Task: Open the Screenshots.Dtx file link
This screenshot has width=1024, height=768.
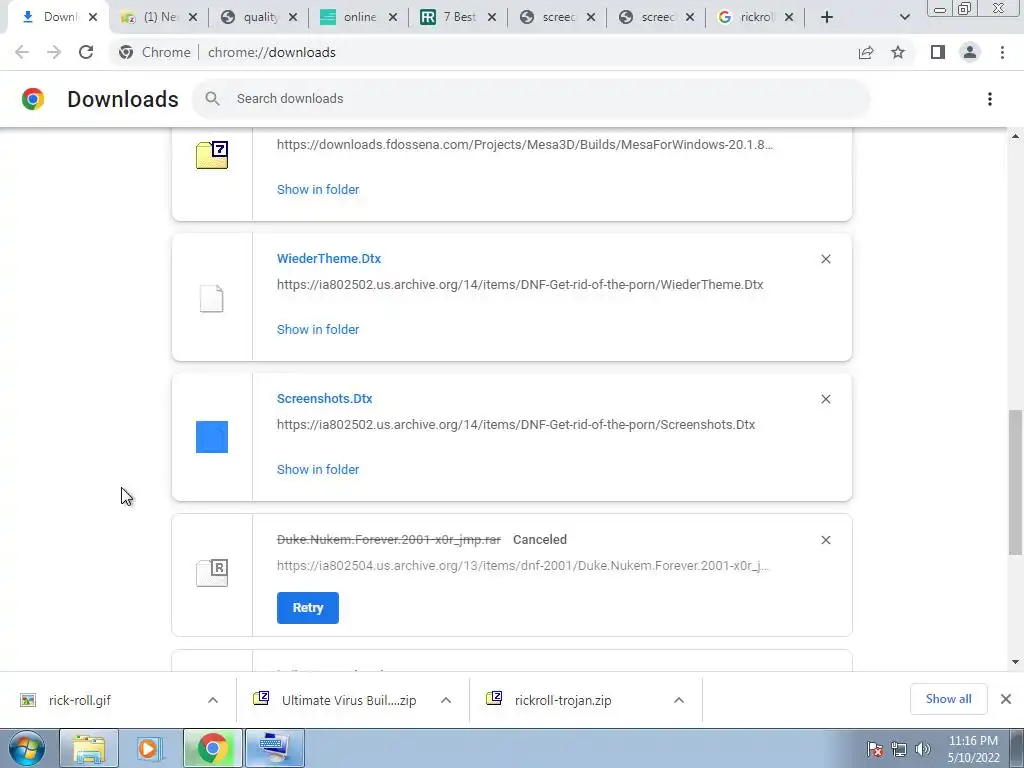Action: (325, 398)
